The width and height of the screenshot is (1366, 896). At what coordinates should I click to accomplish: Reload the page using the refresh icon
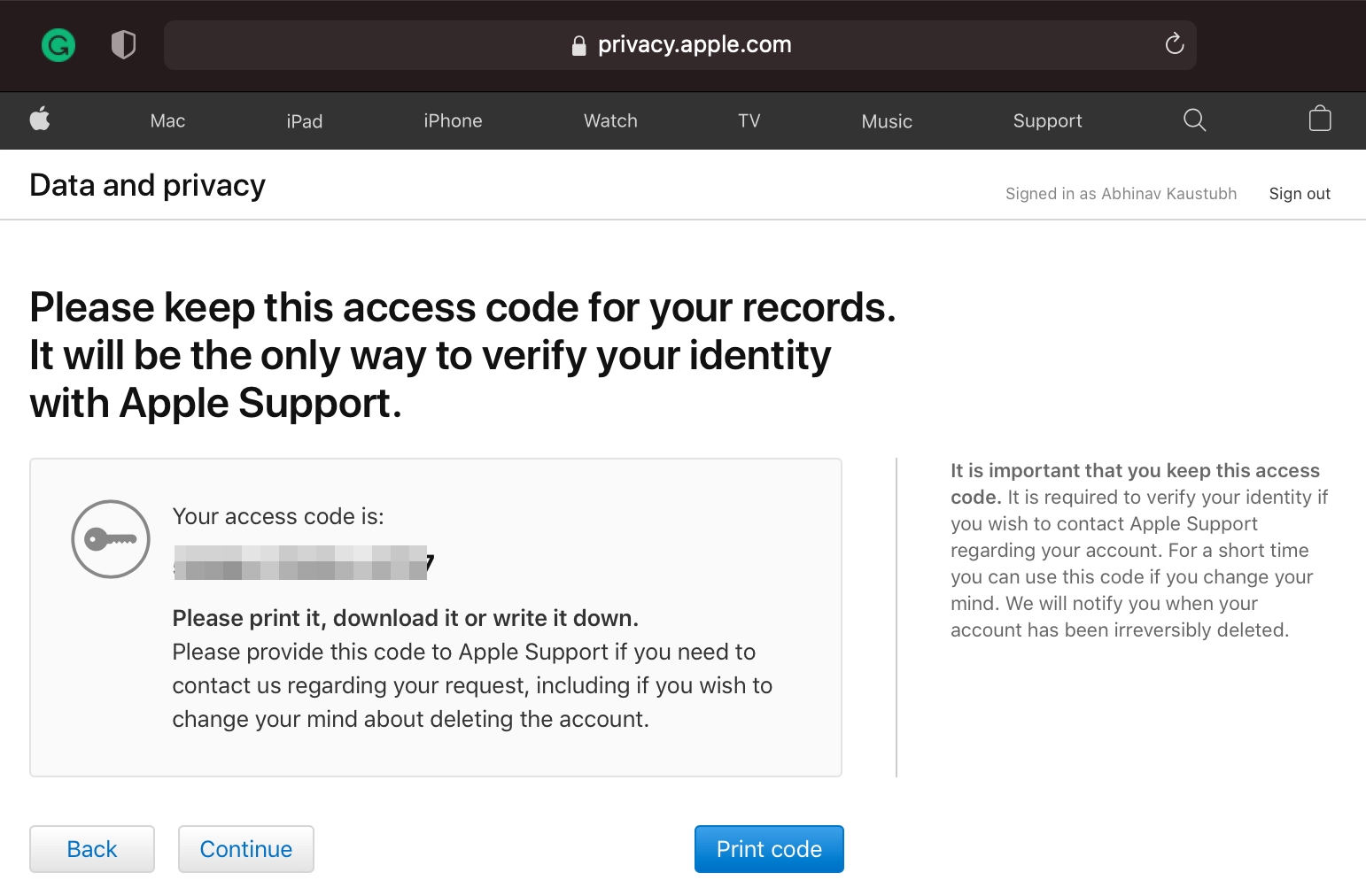point(1174,44)
